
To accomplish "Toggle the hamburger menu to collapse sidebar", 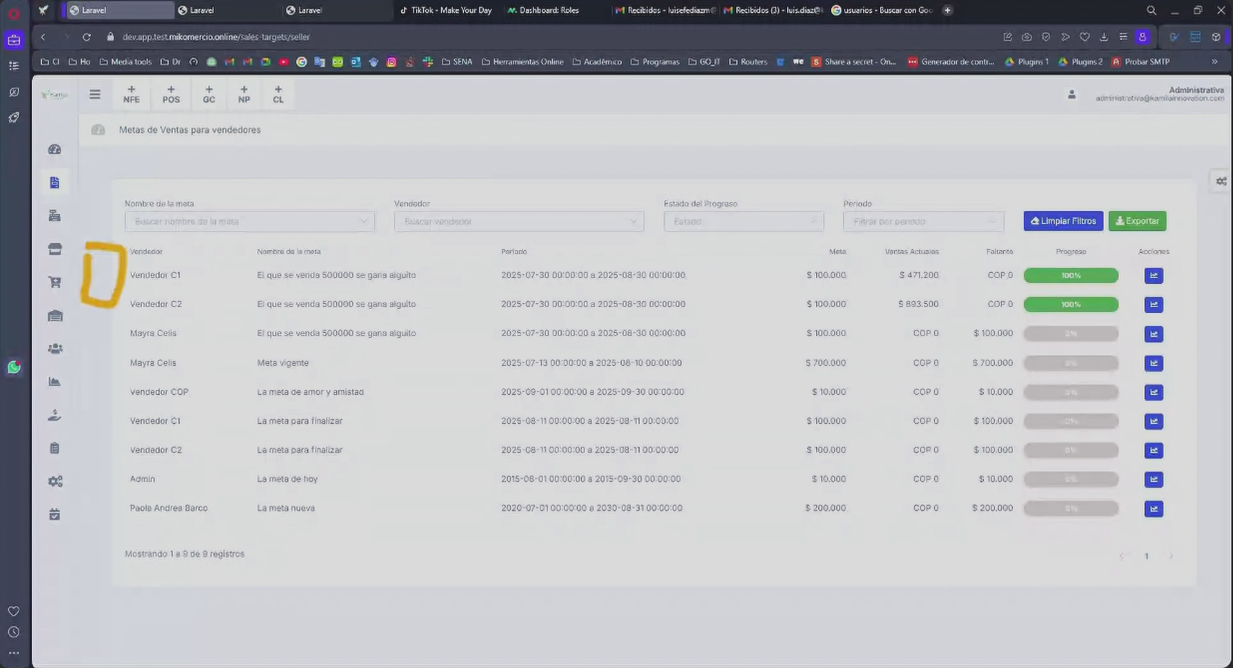I will (x=95, y=95).
